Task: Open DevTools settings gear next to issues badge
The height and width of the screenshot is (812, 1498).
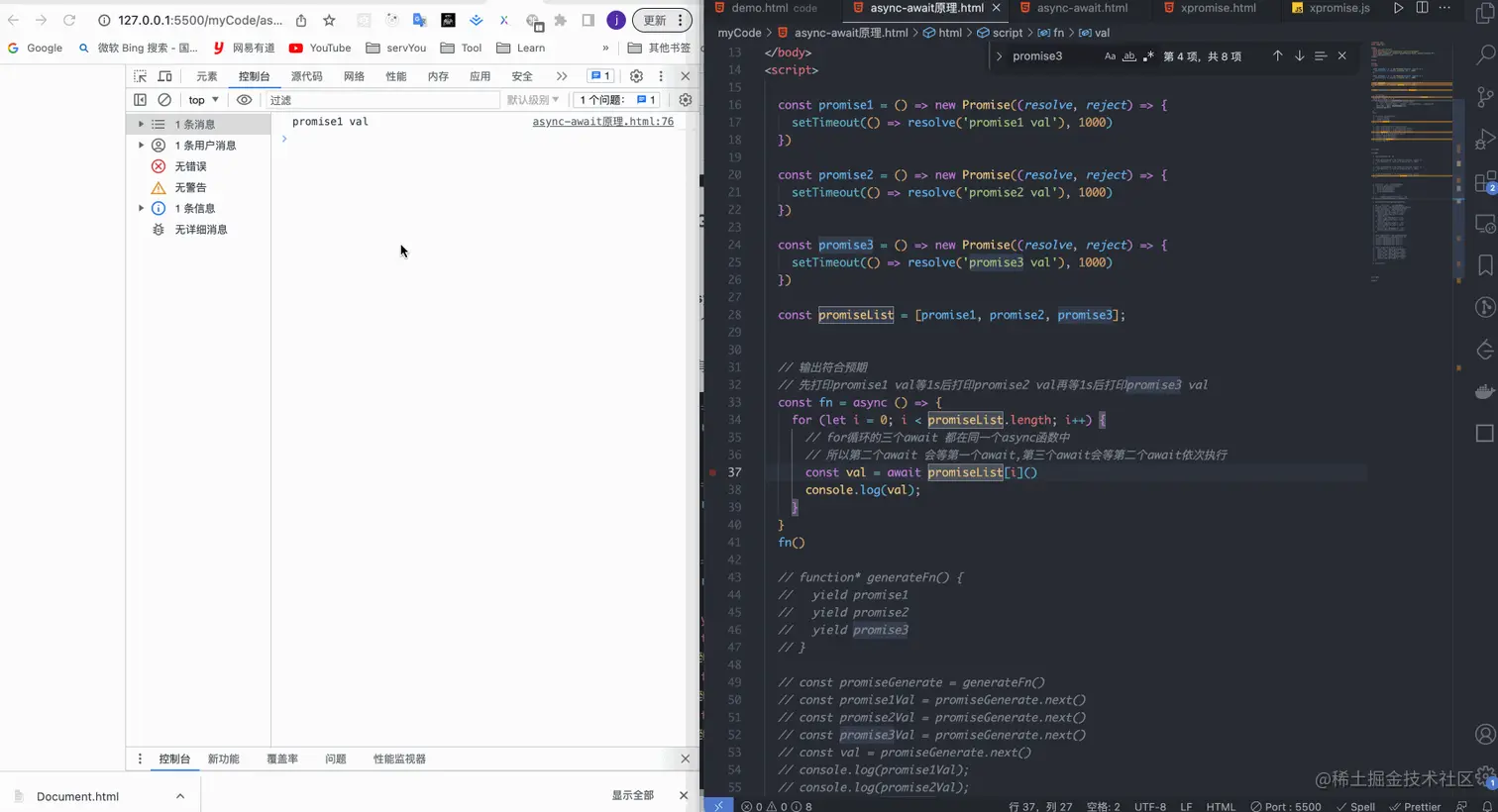Action: (636, 76)
